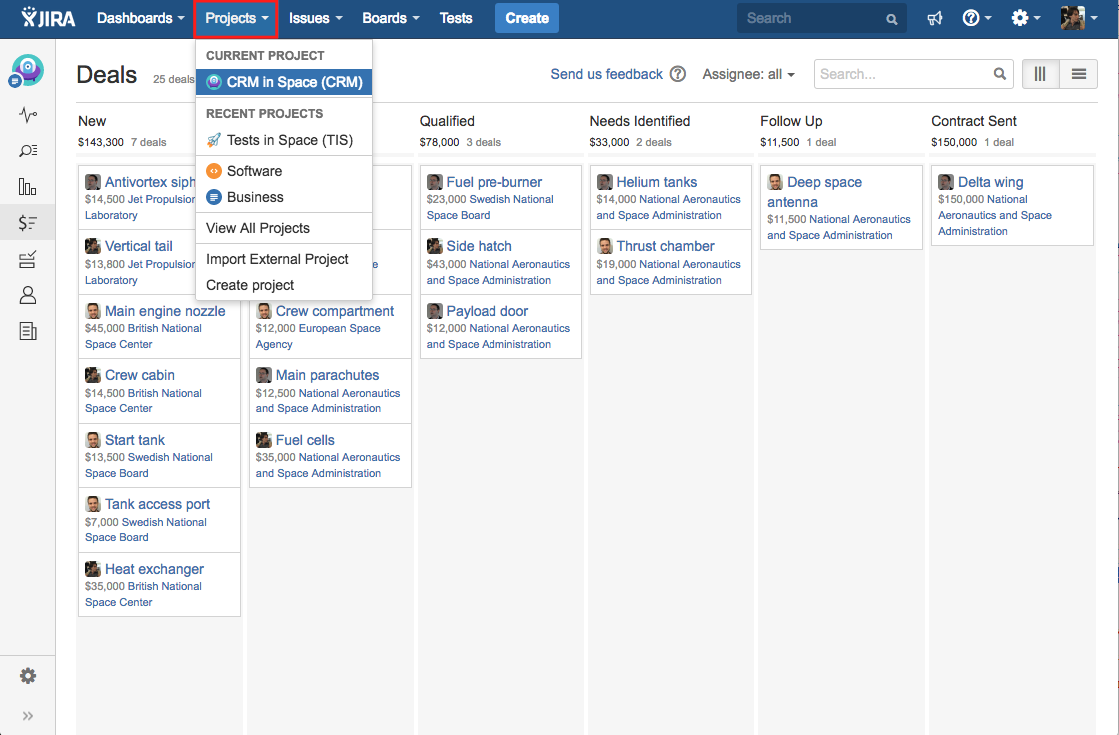
Task: Click the top navigation Search field
Action: [x=821, y=19]
